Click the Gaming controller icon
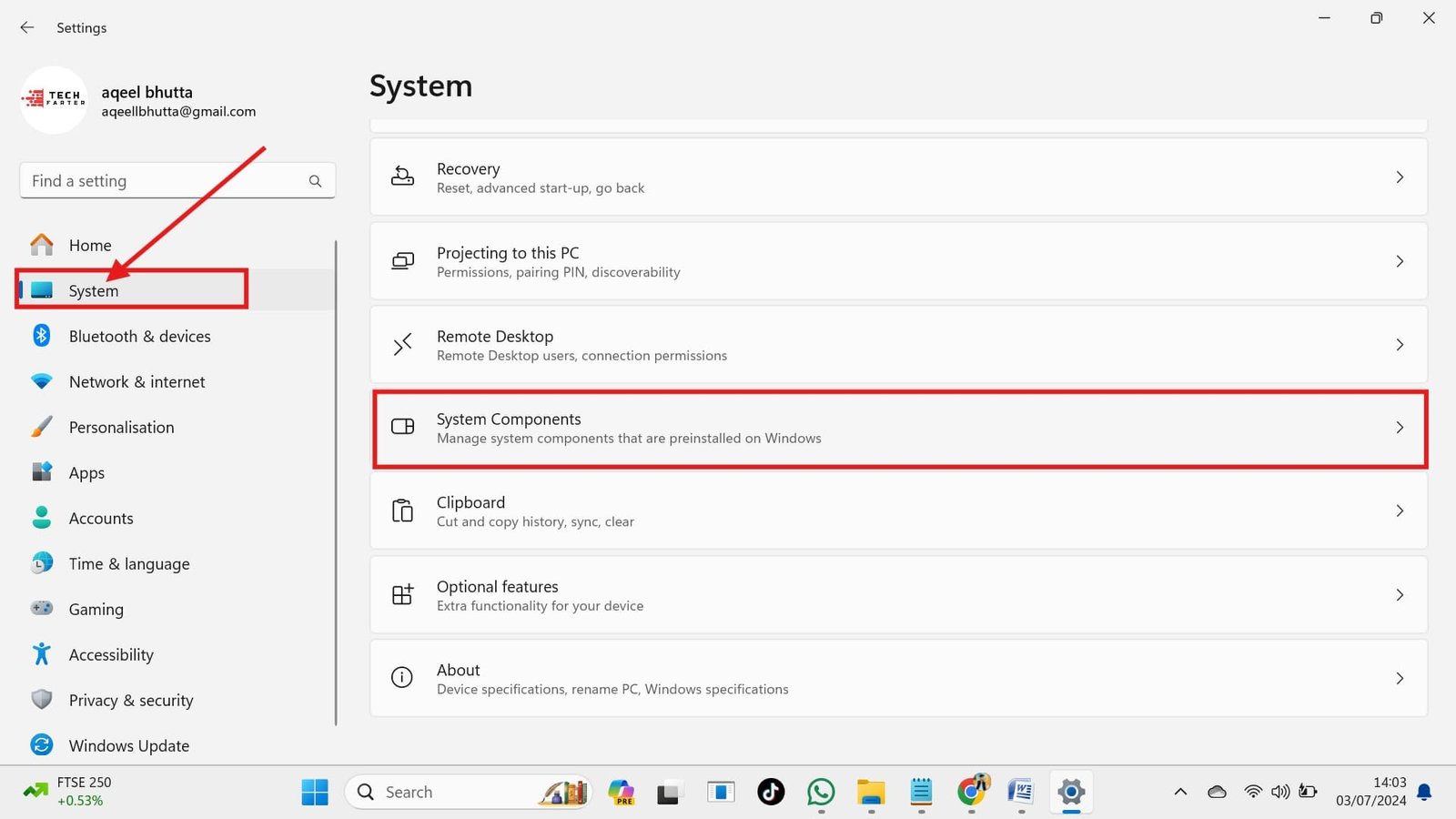1456x819 pixels. 42,609
